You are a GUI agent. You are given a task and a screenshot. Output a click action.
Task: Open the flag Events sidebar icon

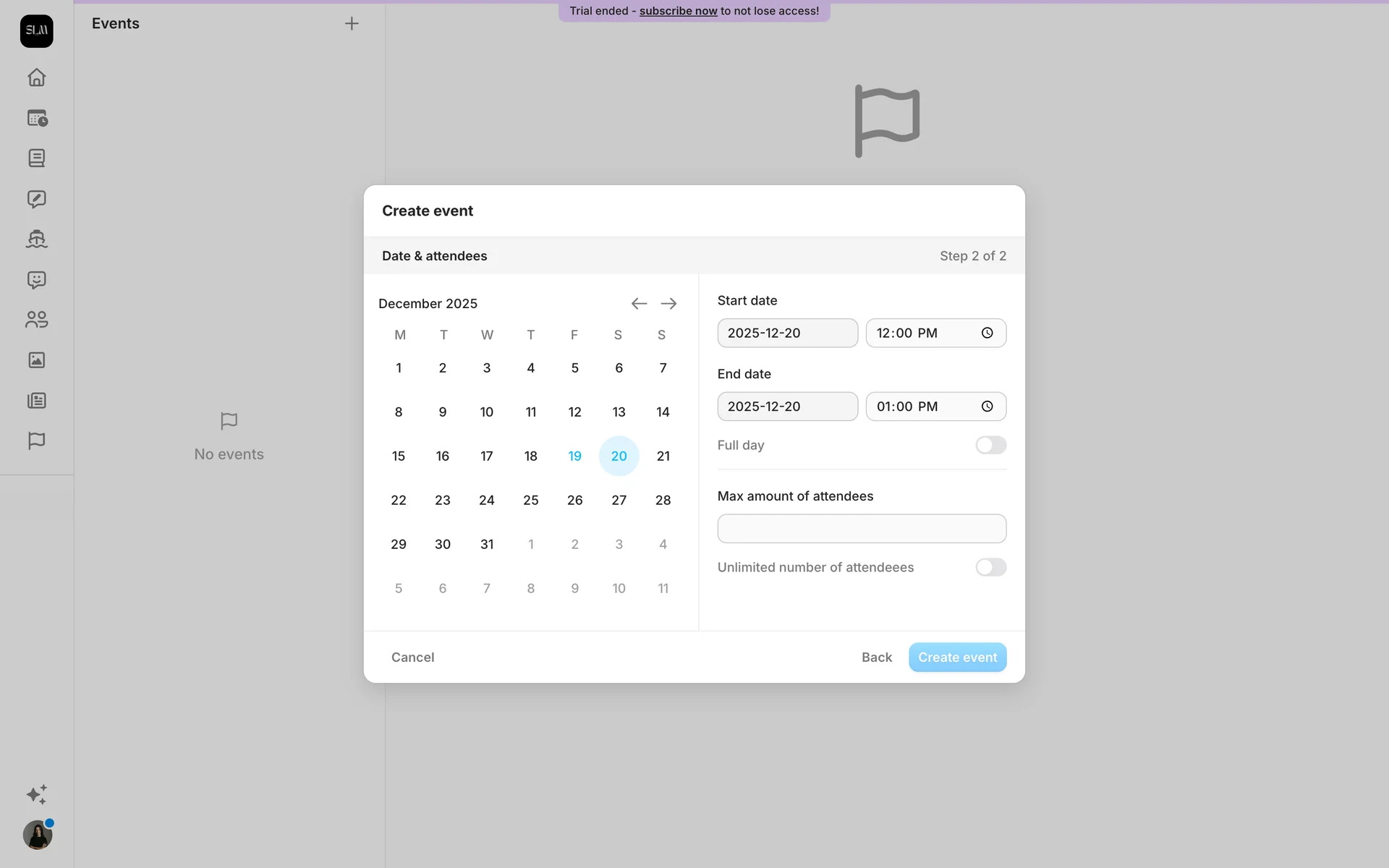coord(36,441)
